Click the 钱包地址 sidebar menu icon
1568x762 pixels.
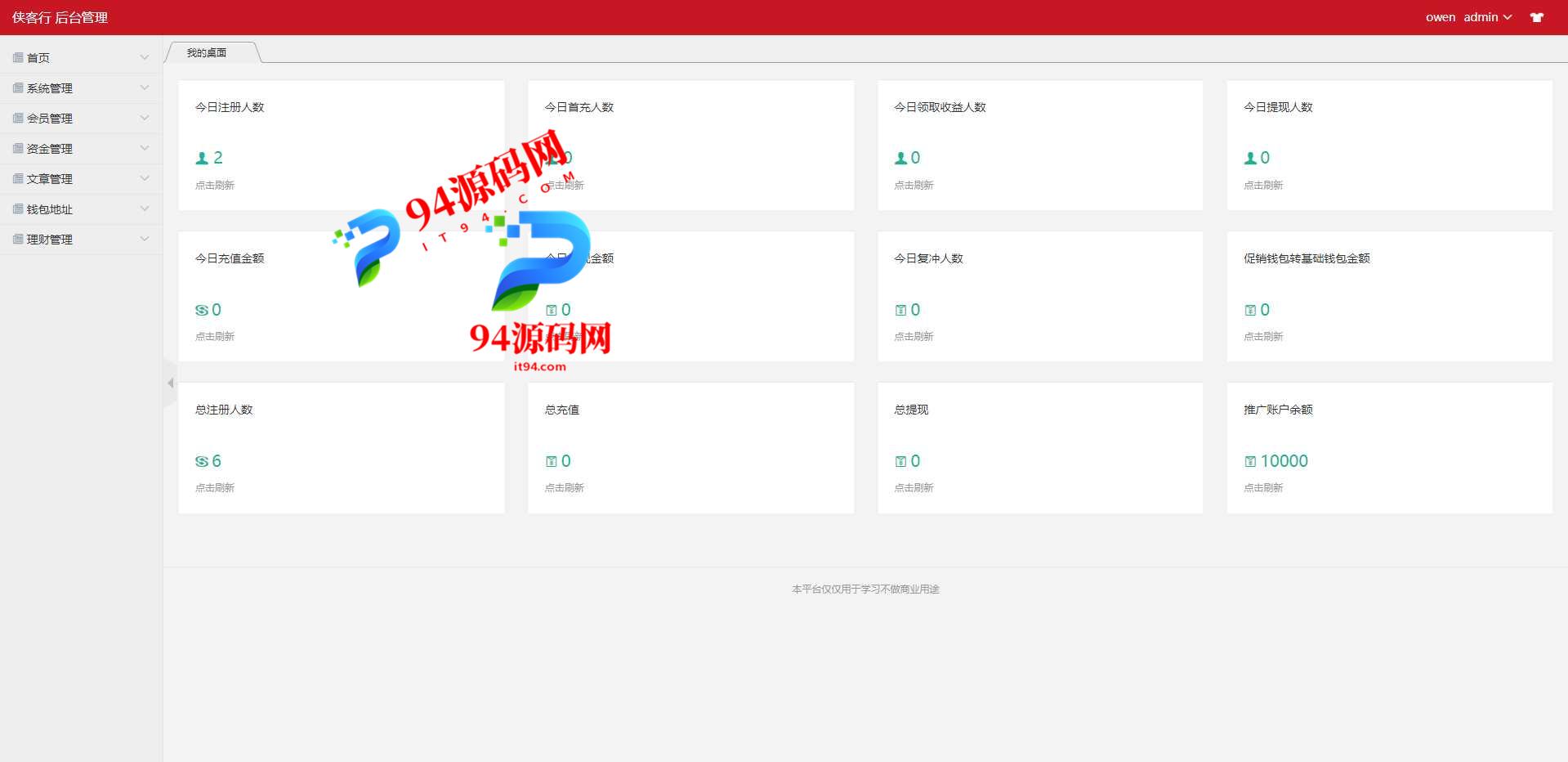click(x=18, y=208)
